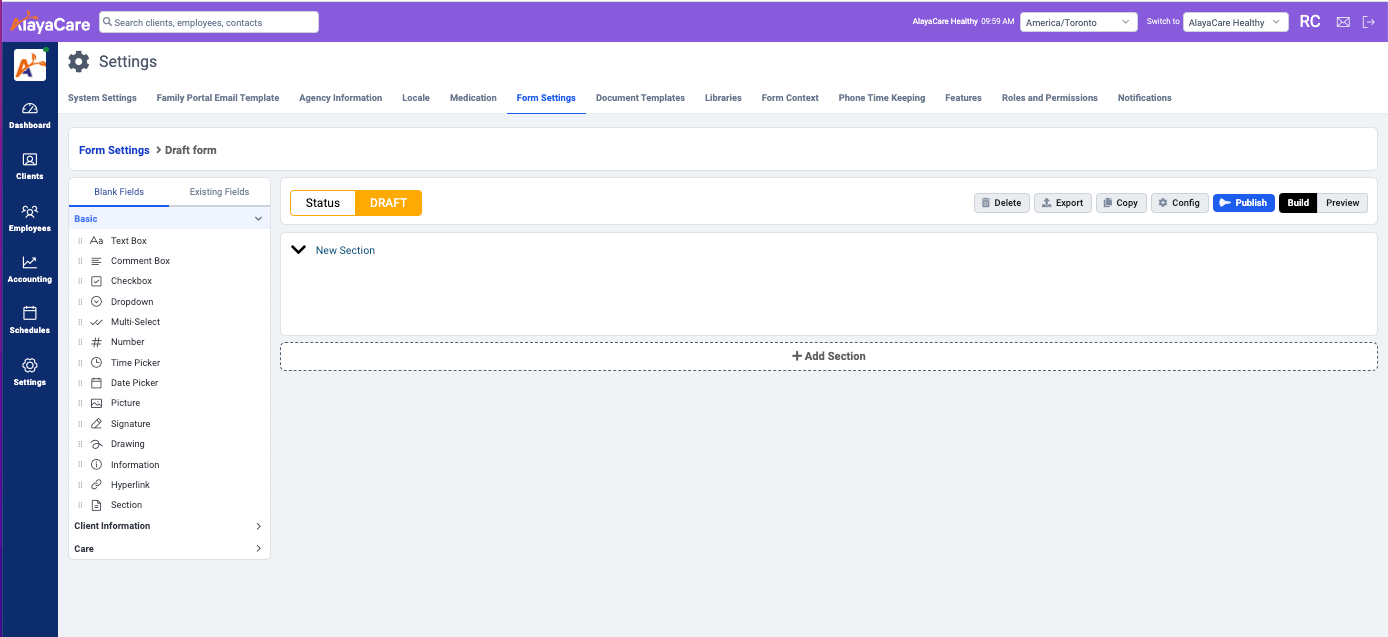Click the Delete button
The height and width of the screenshot is (637, 1388).
pyautogui.click(x=1002, y=203)
